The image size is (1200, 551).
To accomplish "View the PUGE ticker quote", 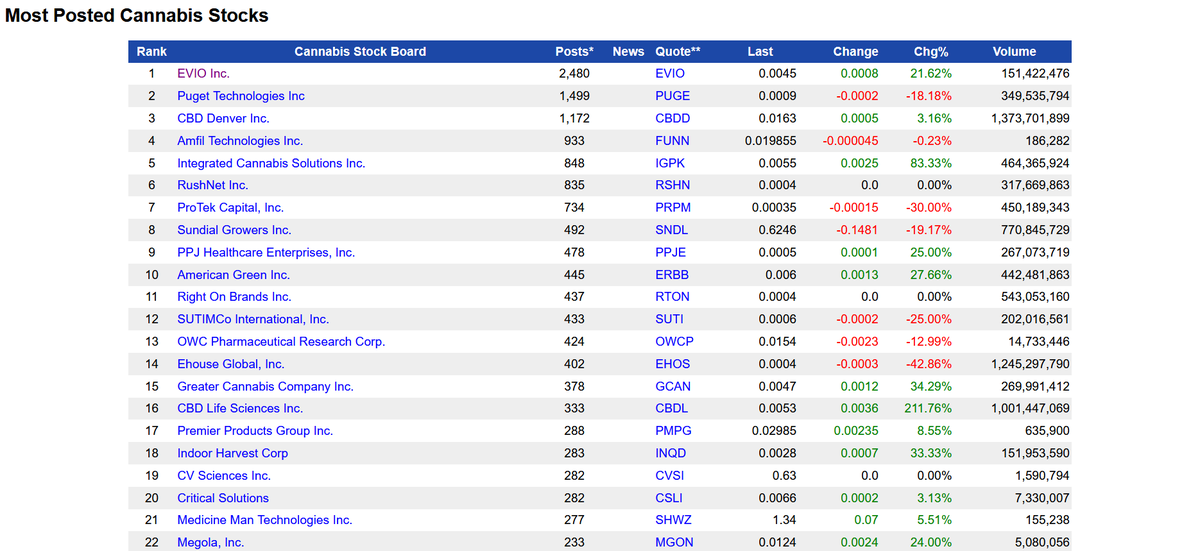I will pyautogui.click(x=672, y=96).
